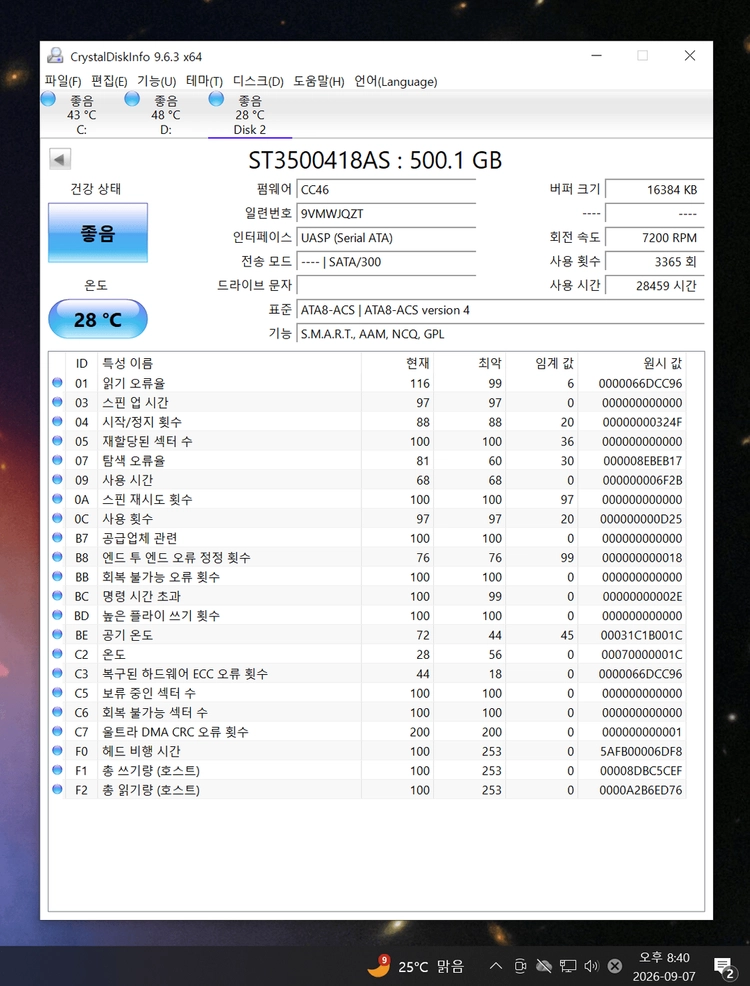Click the buffer size field 16384 KB
The width and height of the screenshot is (750, 986).
[654, 190]
